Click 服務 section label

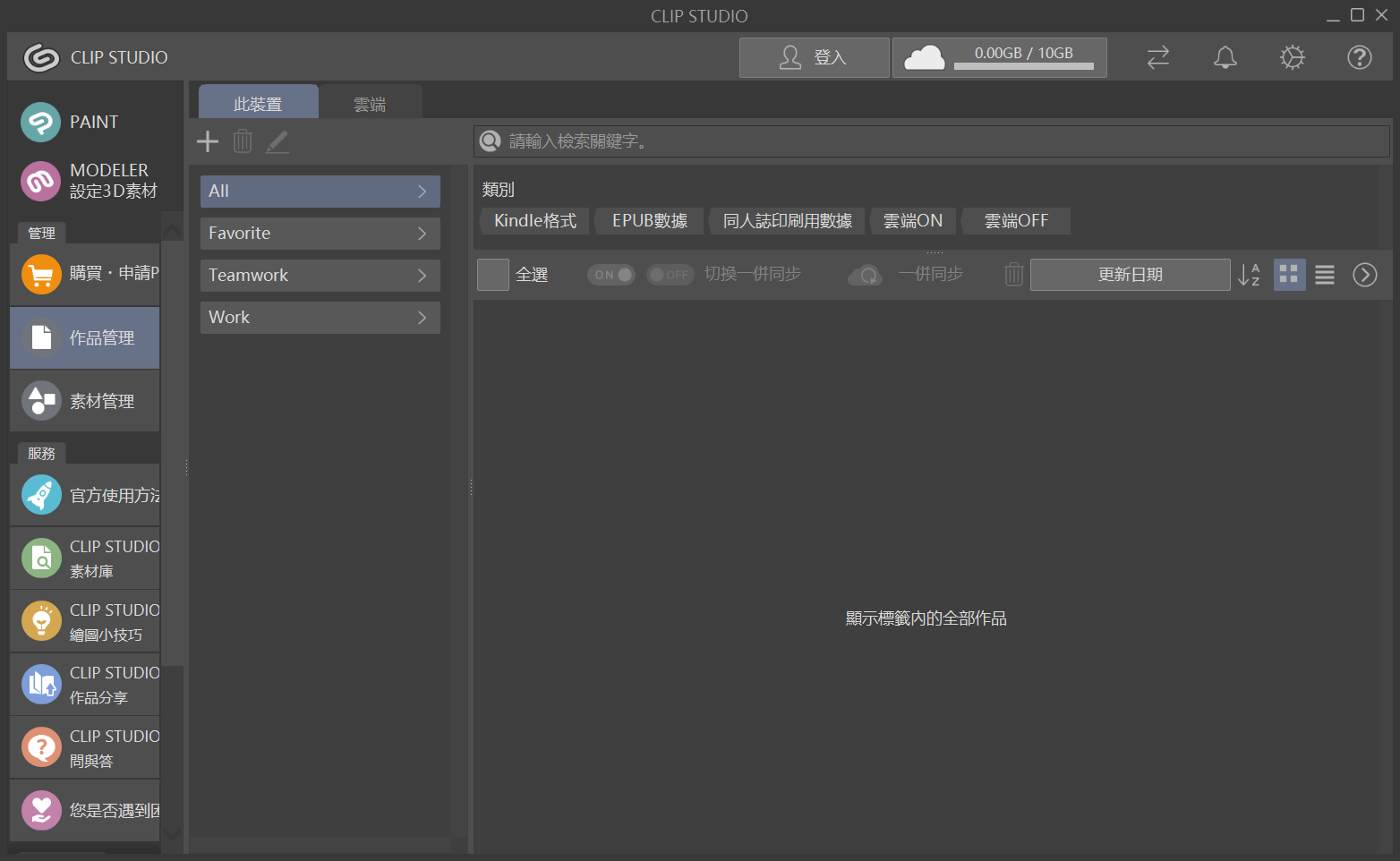pyautogui.click(x=41, y=453)
